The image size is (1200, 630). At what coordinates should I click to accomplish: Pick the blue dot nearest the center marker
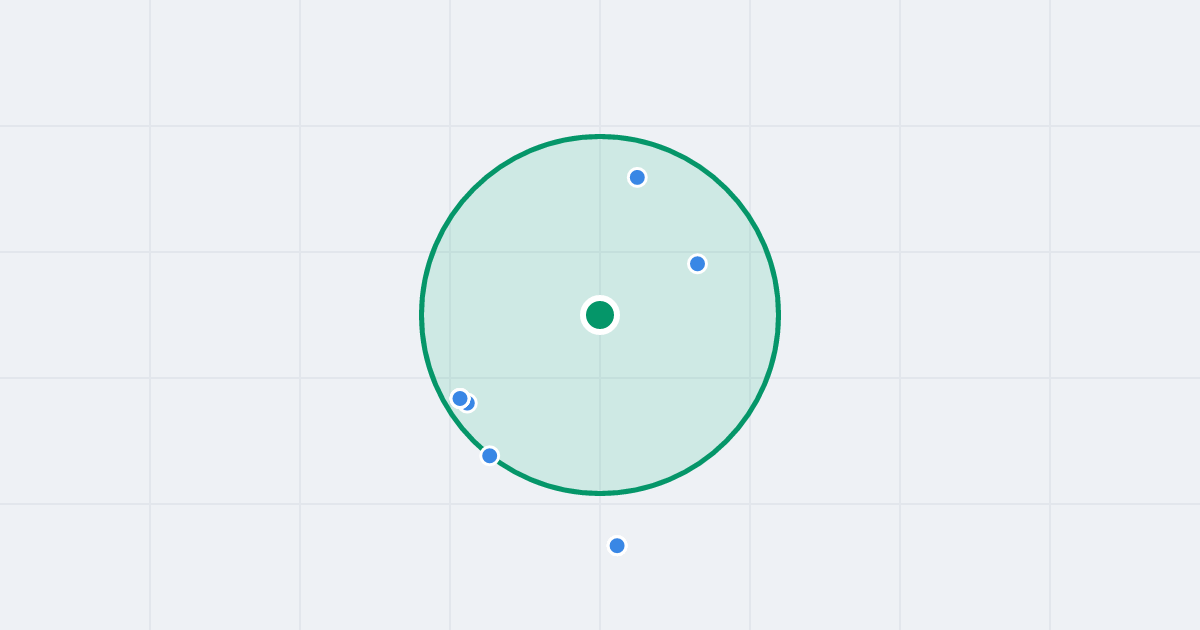pyautogui.click(x=698, y=264)
